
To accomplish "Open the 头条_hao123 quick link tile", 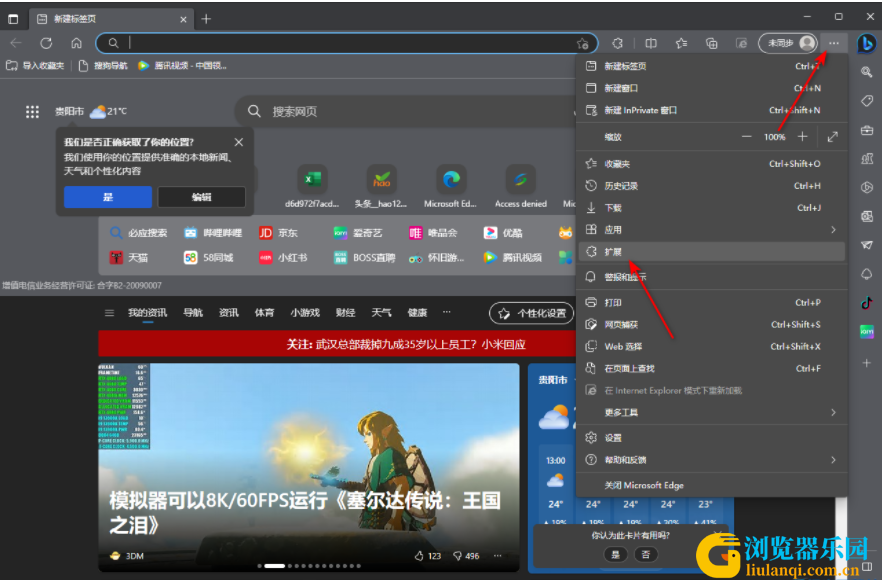I will pos(381,187).
